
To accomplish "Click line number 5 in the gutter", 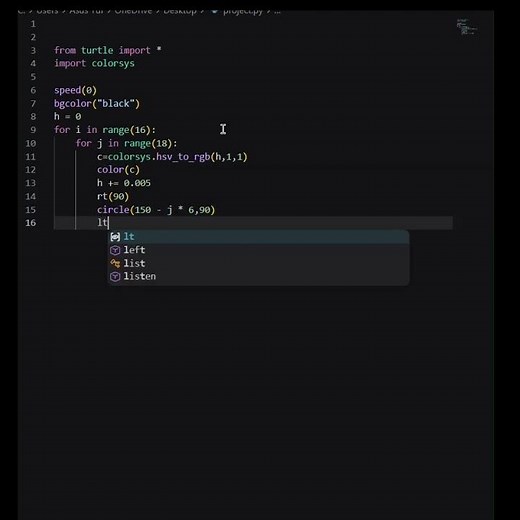I will (x=33, y=77).
